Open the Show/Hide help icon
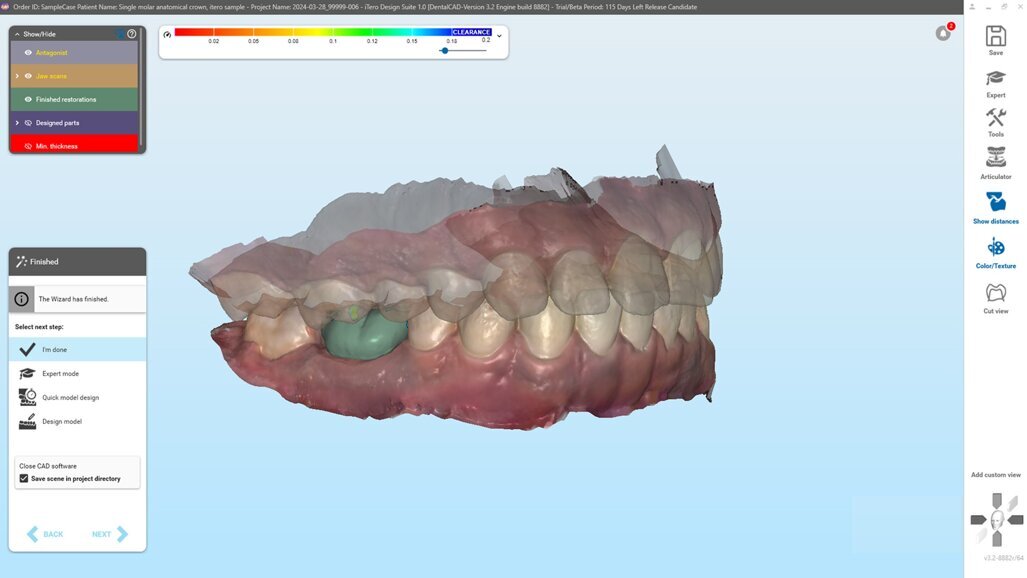This screenshot has height=578, width=1027. click(130, 33)
